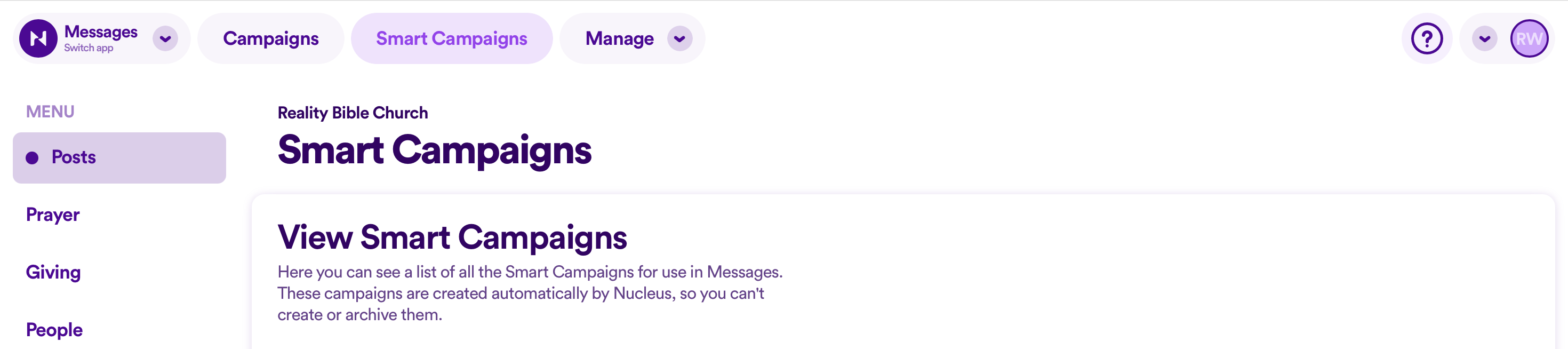Expand the Messages app switcher chevron
Viewport: 1568px width, 349px height.
[x=165, y=38]
